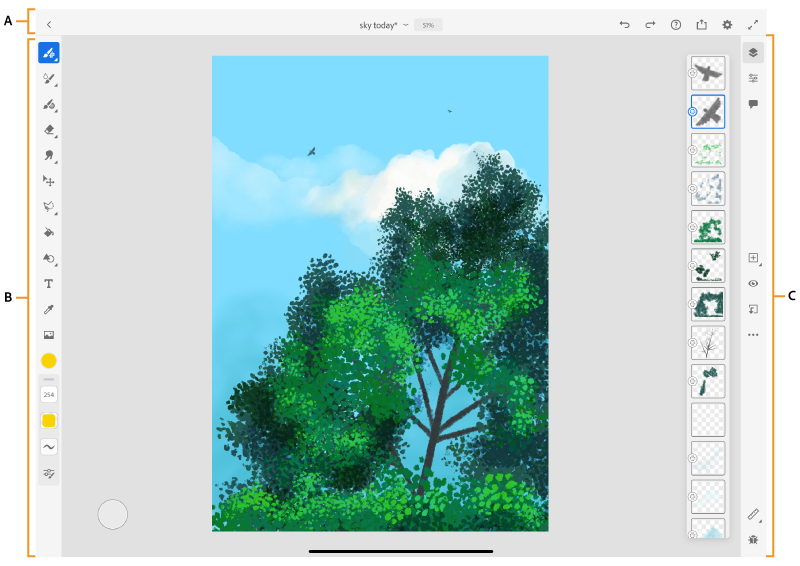The width and height of the screenshot is (800, 566).
Task: Click the bug report icon
Action: coord(753,539)
